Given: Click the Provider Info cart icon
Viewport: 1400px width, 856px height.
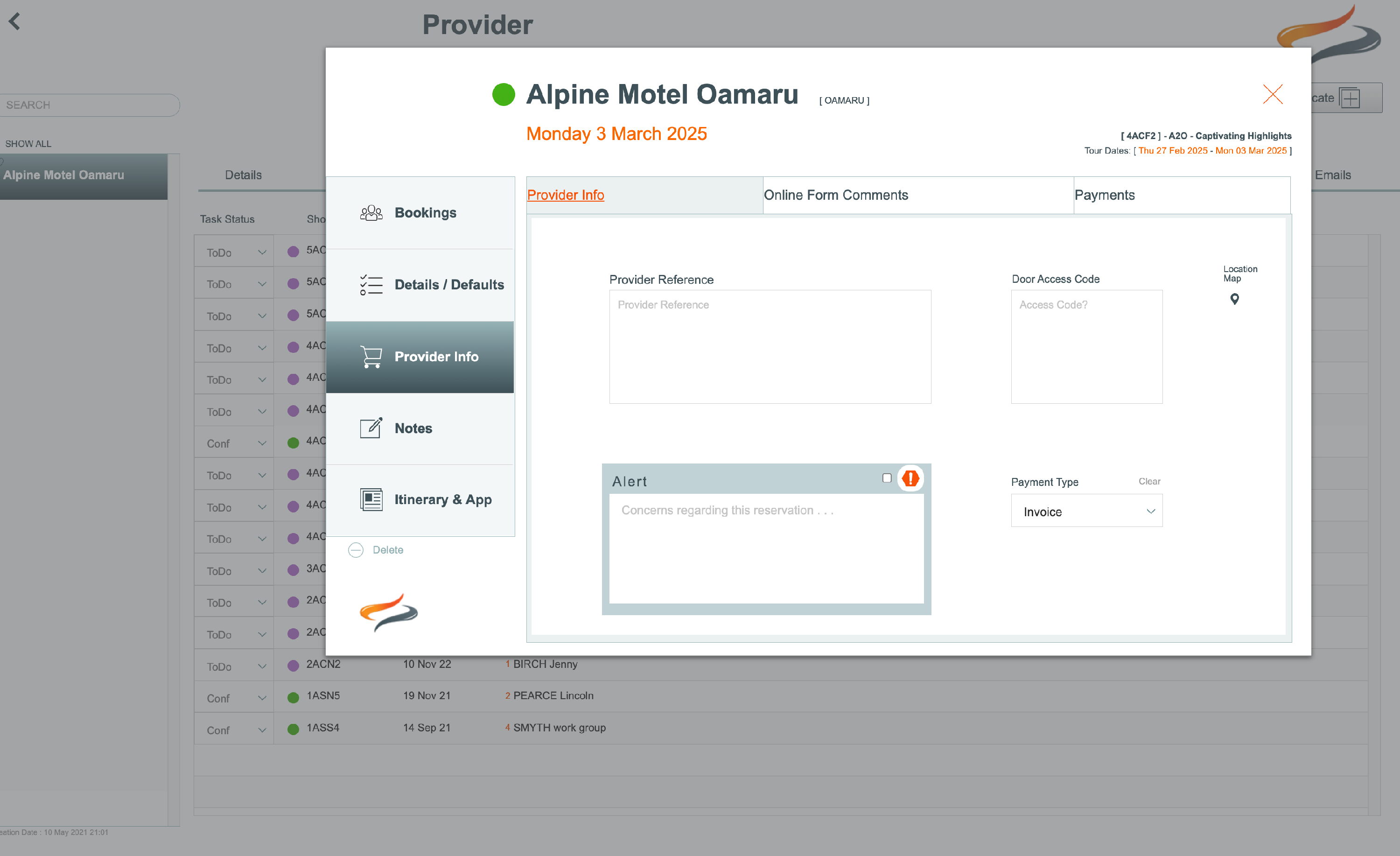Looking at the screenshot, I should tap(371, 357).
